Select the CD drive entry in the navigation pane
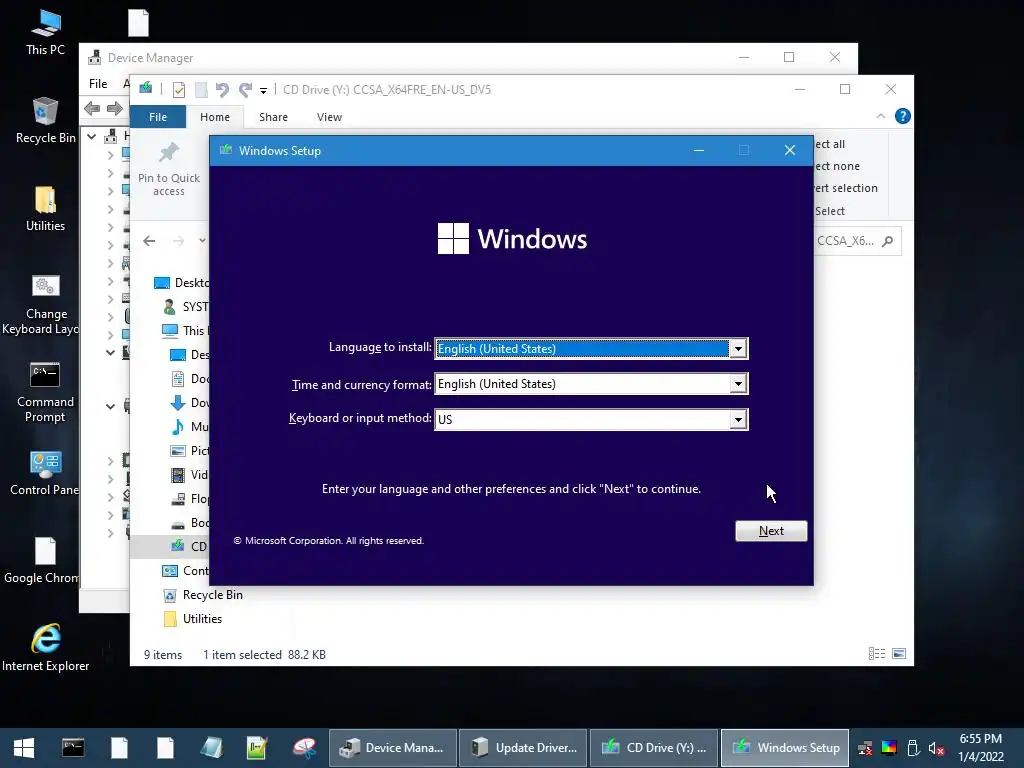This screenshot has width=1024, height=768. [x=189, y=546]
